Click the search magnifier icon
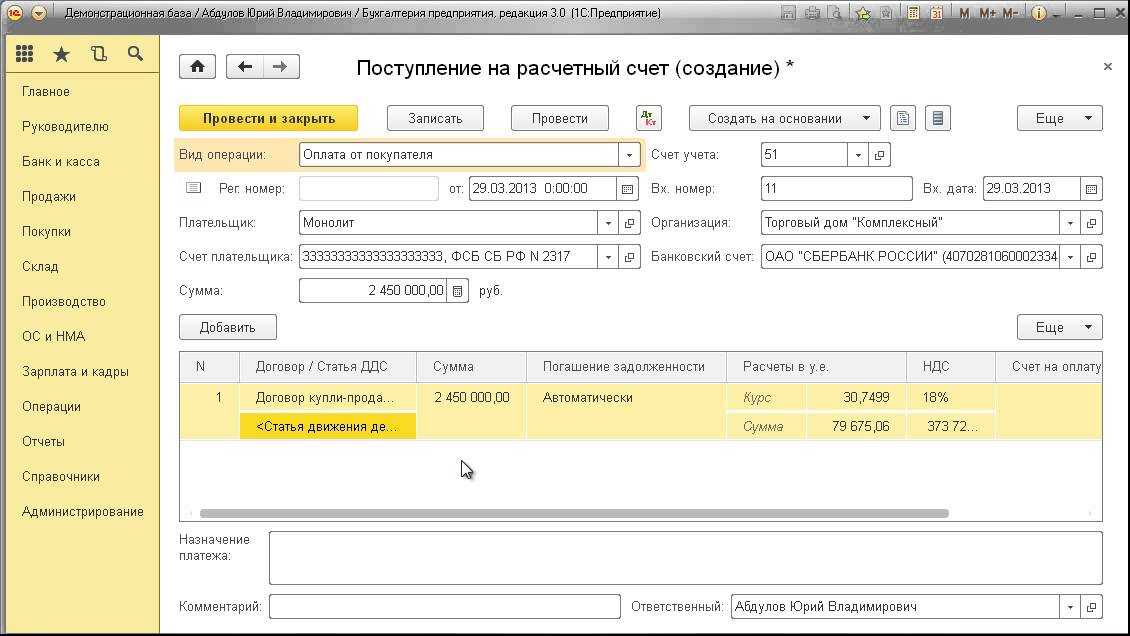The height and width of the screenshot is (636, 1130). click(x=135, y=53)
